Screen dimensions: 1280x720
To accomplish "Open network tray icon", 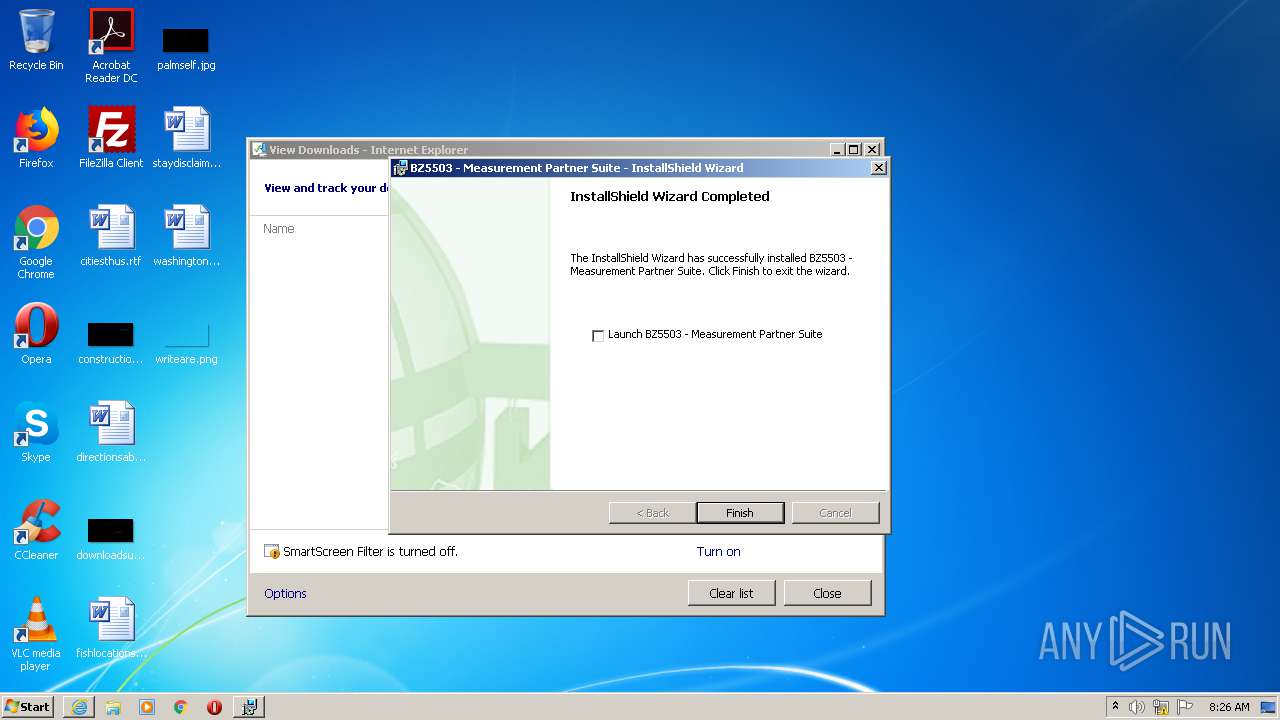I will point(1161,707).
